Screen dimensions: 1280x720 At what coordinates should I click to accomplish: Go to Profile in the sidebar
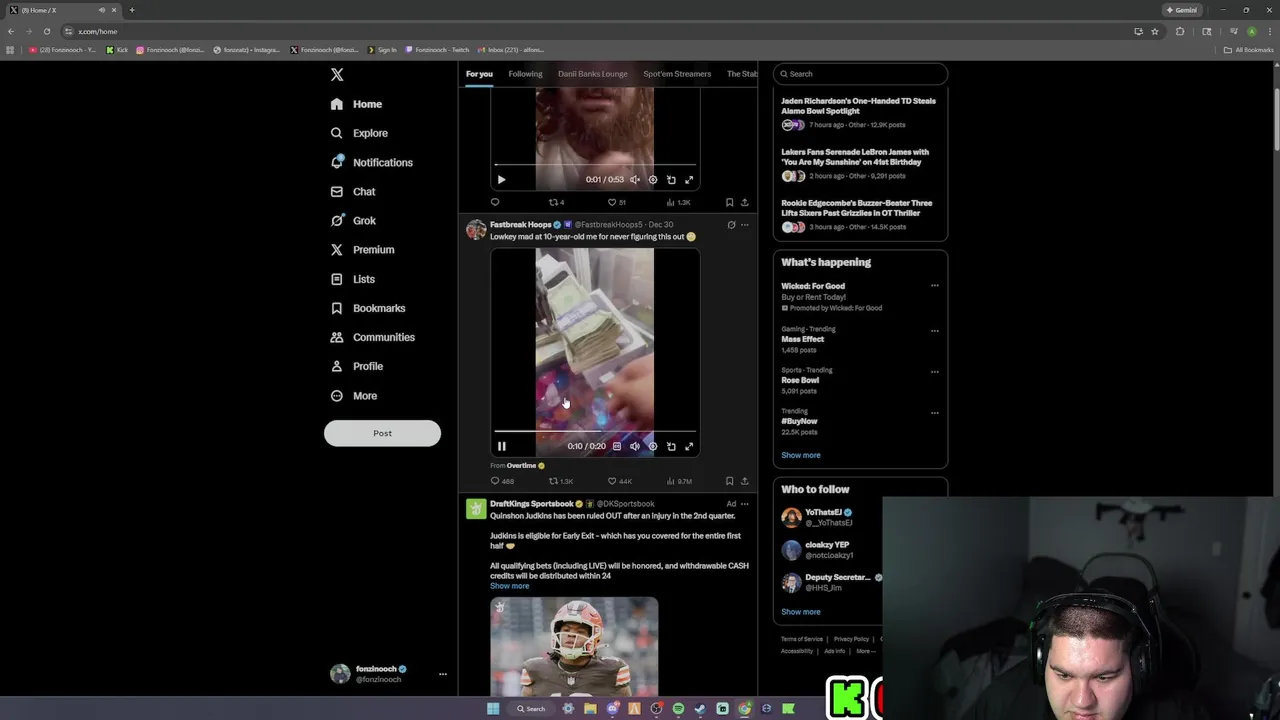click(356, 366)
